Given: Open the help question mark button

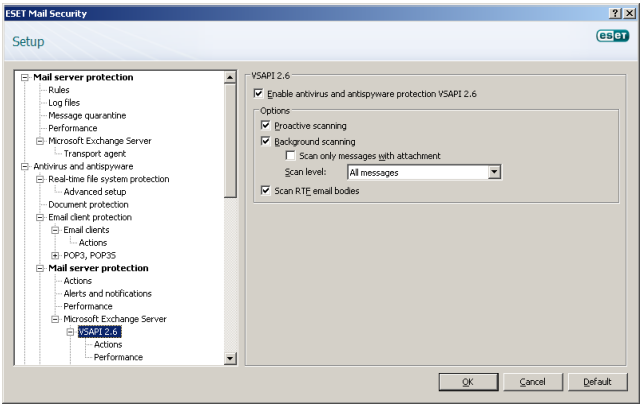Looking at the screenshot, I should [x=615, y=14].
